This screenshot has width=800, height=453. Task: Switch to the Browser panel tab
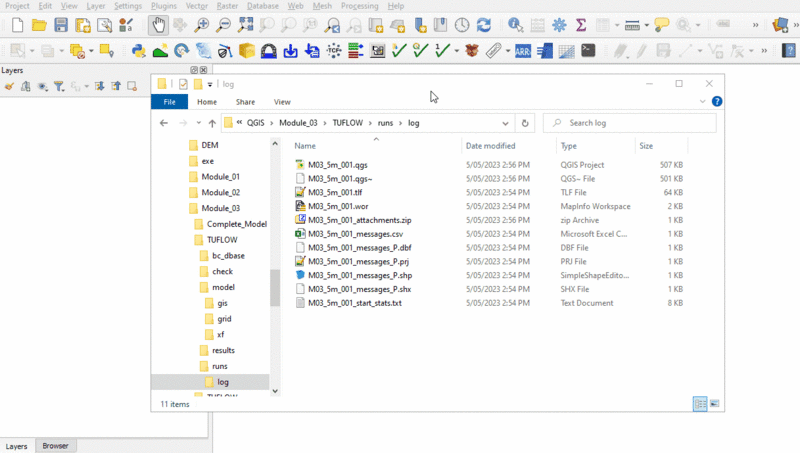point(55,446)
